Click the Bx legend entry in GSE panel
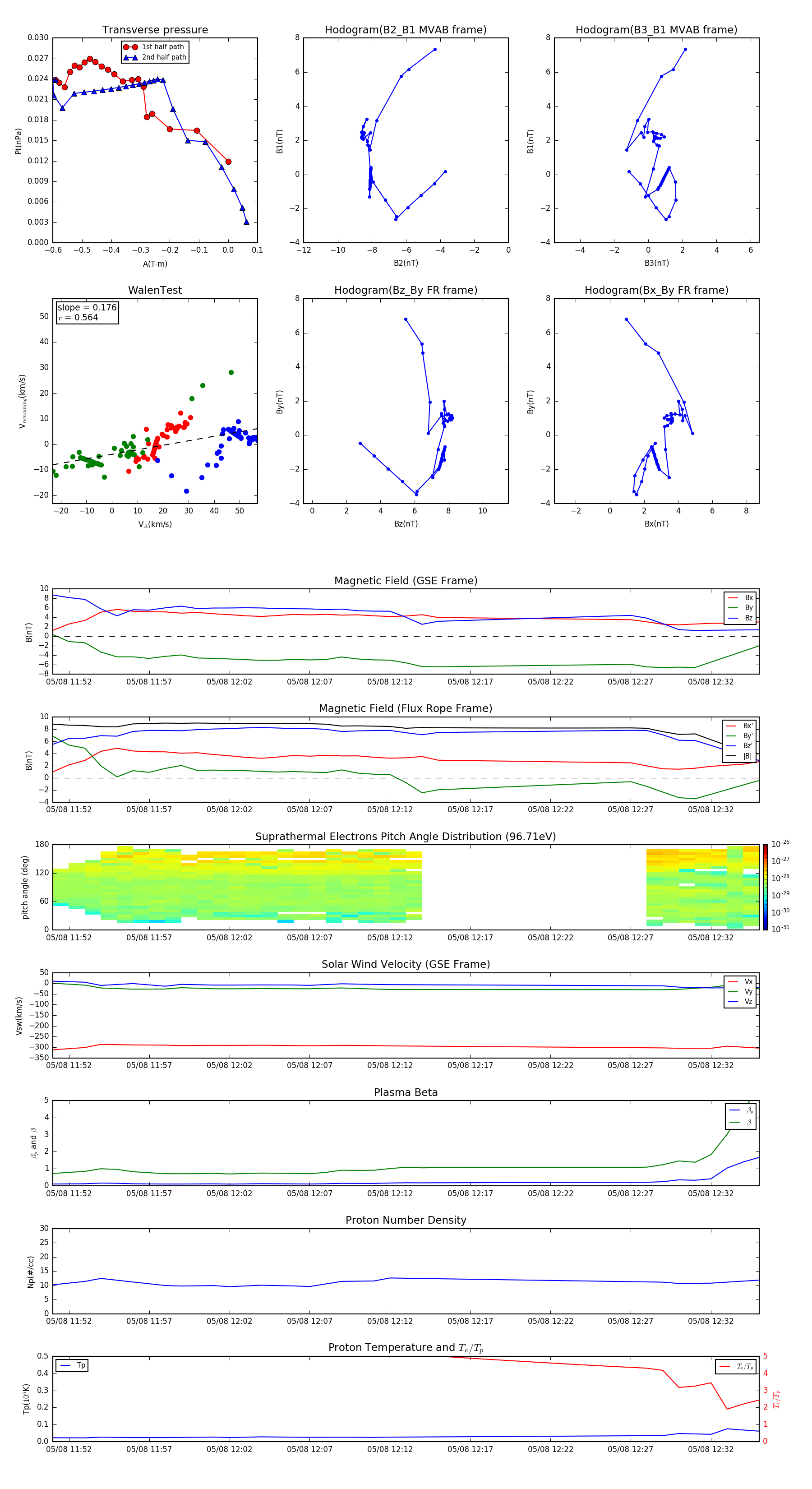This screenshot has width=812, height=1489. tap(740, 598)
